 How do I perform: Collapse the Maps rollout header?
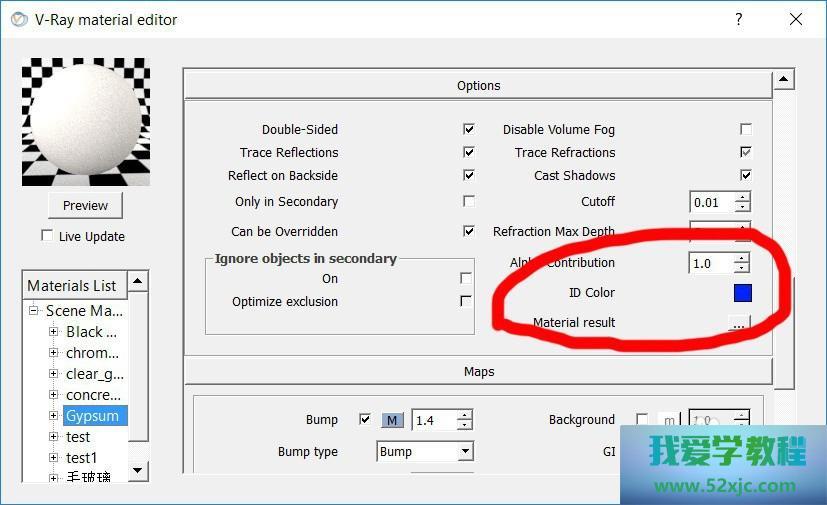tap(478, 372)
